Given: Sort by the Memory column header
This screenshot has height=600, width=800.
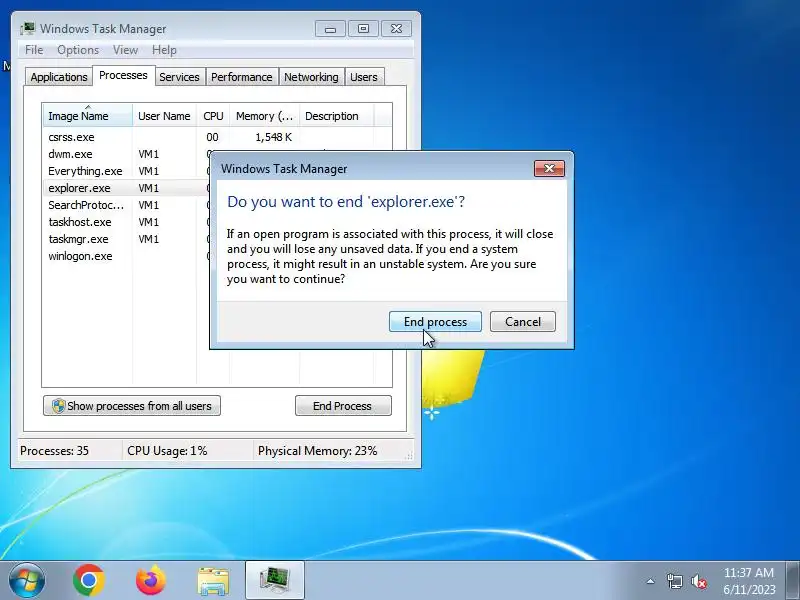Looking at the screenshot, I should pos(264,116).
